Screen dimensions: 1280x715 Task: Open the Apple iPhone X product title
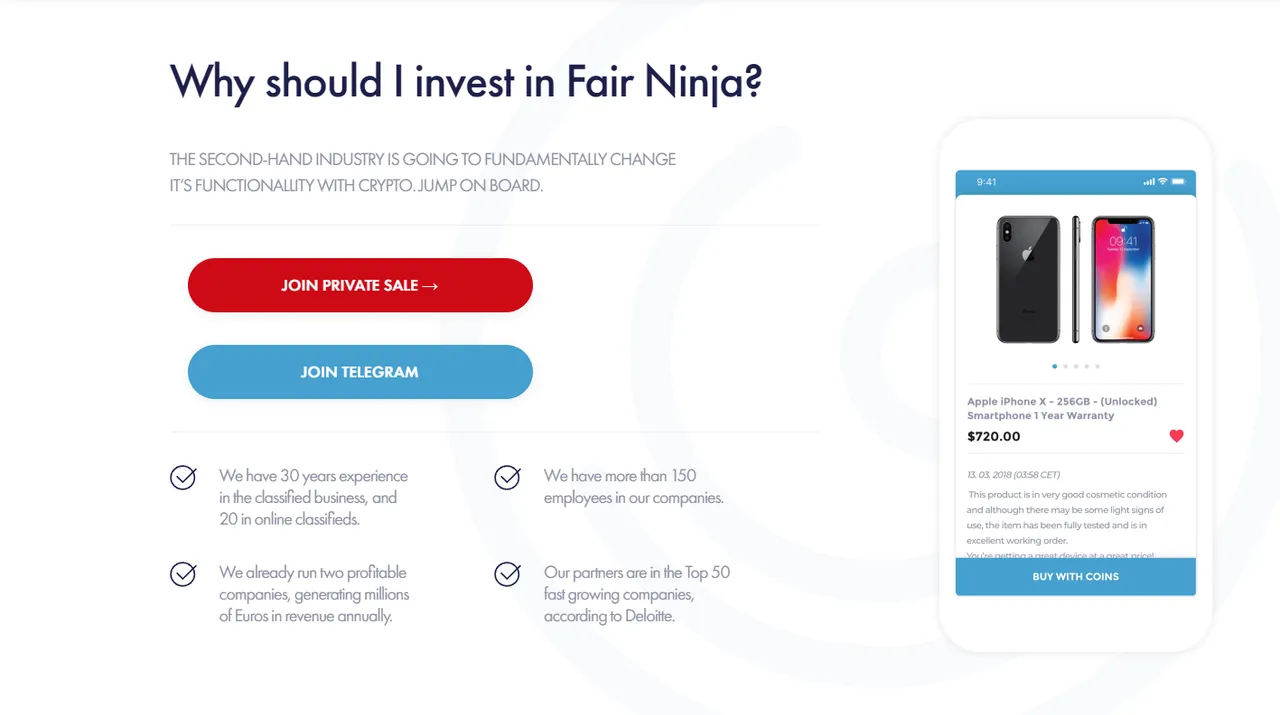[x=1062, y=408]
